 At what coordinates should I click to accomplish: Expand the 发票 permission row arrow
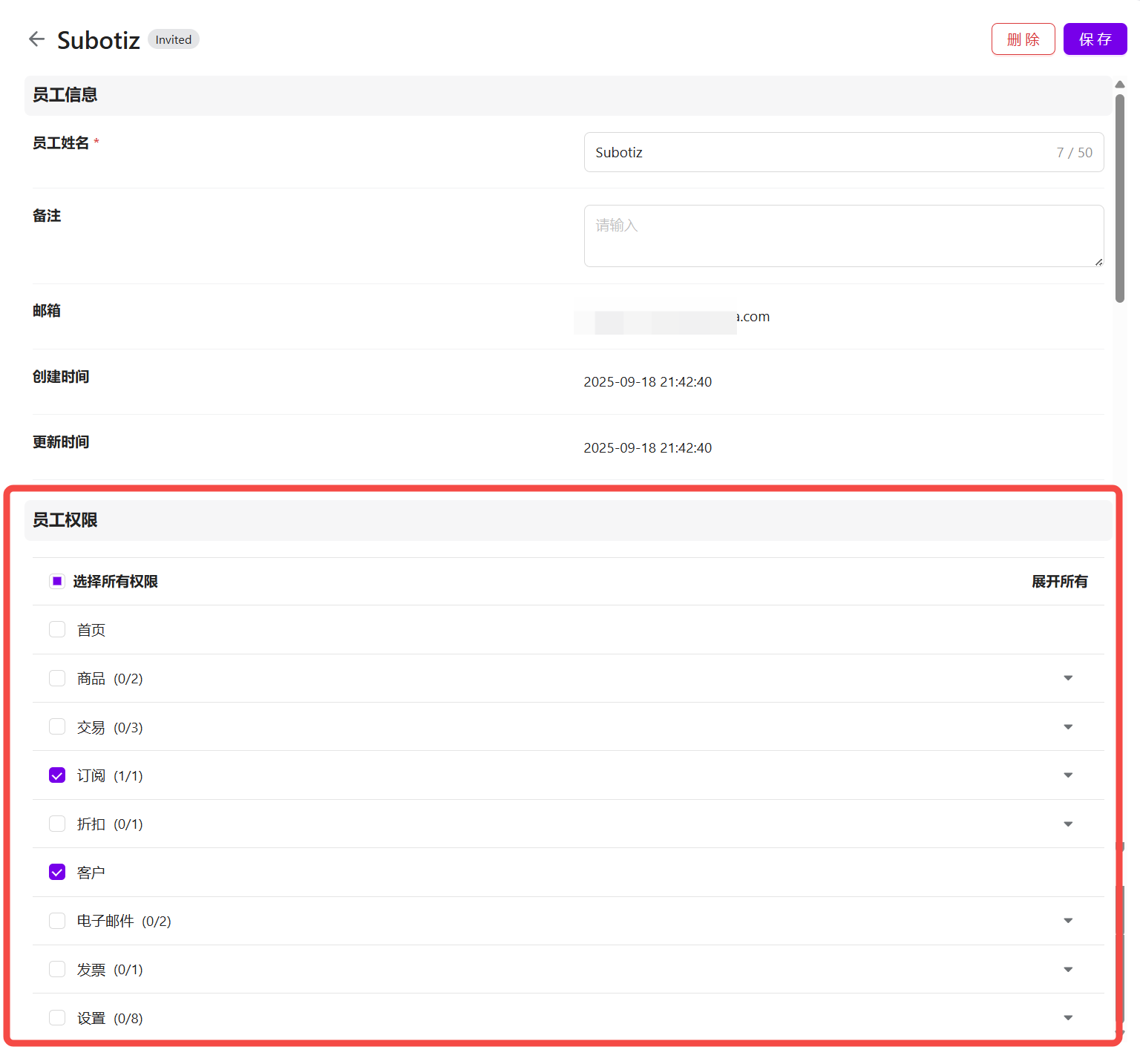[1068, 970]
